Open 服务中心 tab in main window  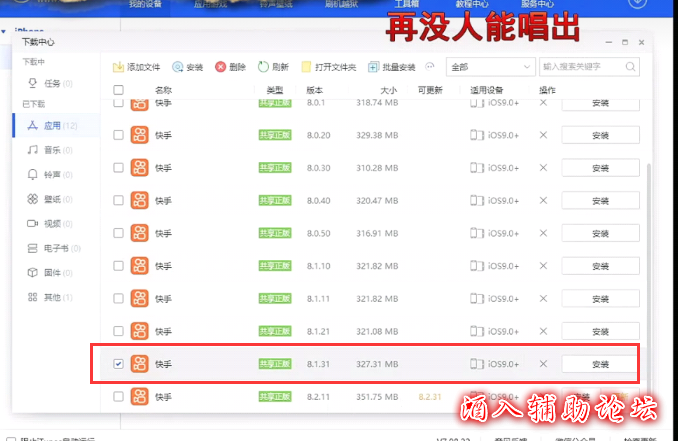click(x=537, y=4)
